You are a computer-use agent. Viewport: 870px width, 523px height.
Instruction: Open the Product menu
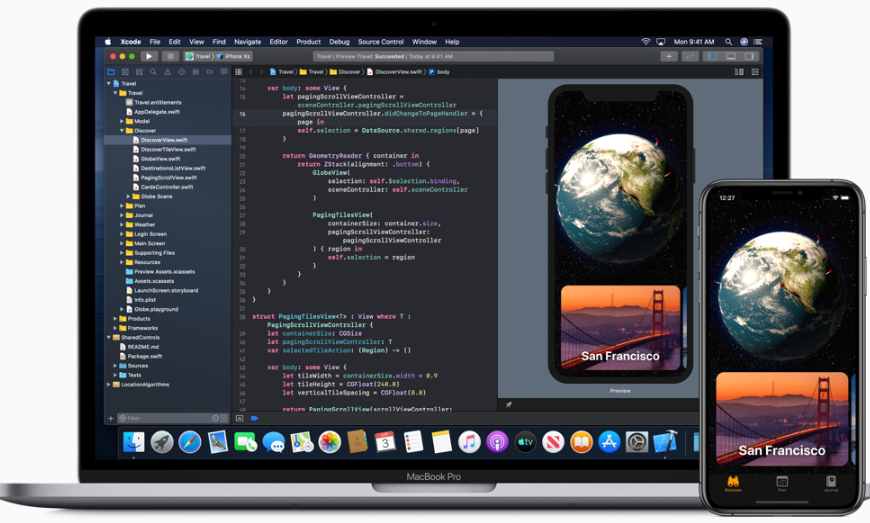click(x=308, y=42)
